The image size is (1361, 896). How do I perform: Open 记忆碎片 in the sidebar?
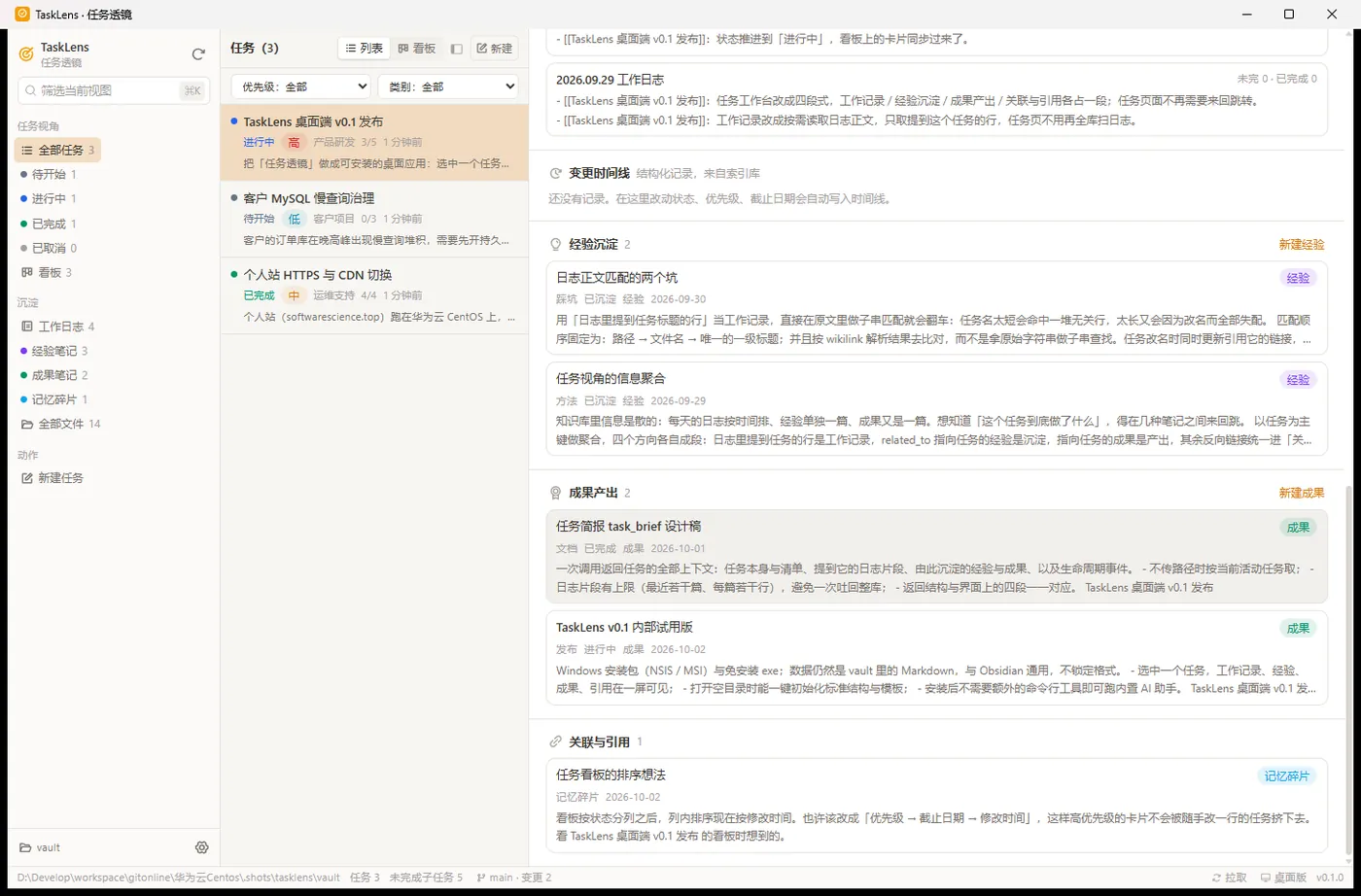54,399
